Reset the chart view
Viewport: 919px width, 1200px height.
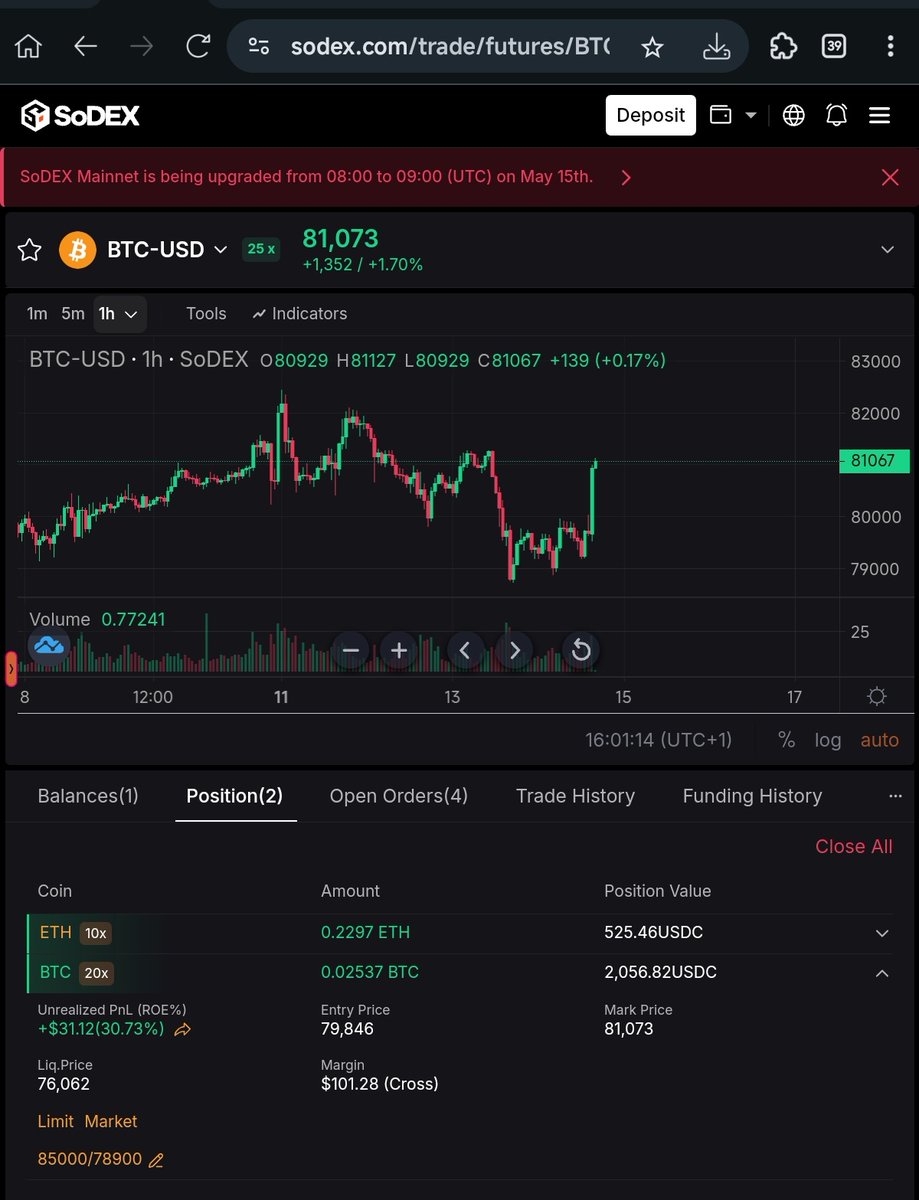581,651
